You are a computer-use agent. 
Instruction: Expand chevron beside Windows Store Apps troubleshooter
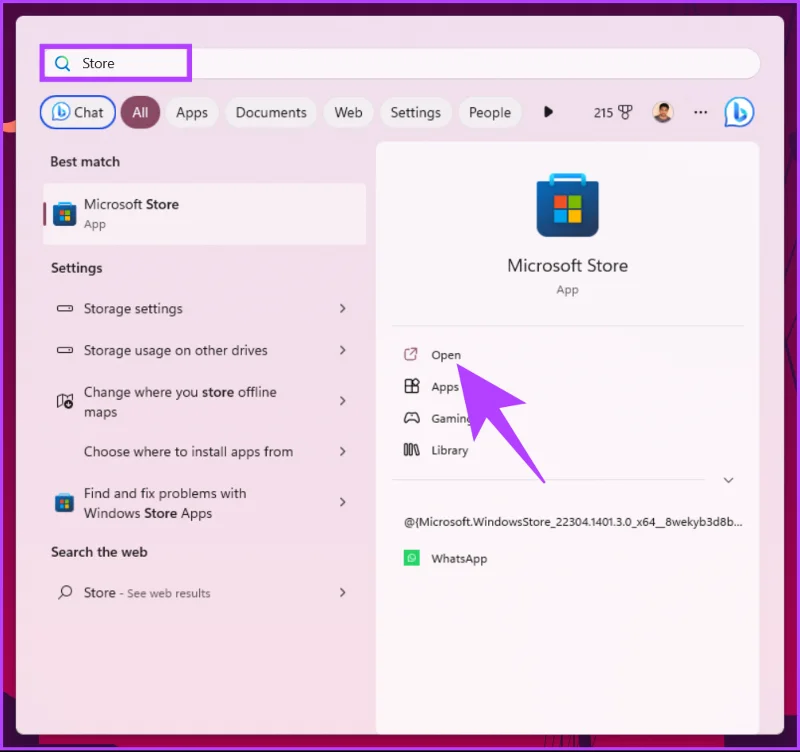tap(342, 503)
